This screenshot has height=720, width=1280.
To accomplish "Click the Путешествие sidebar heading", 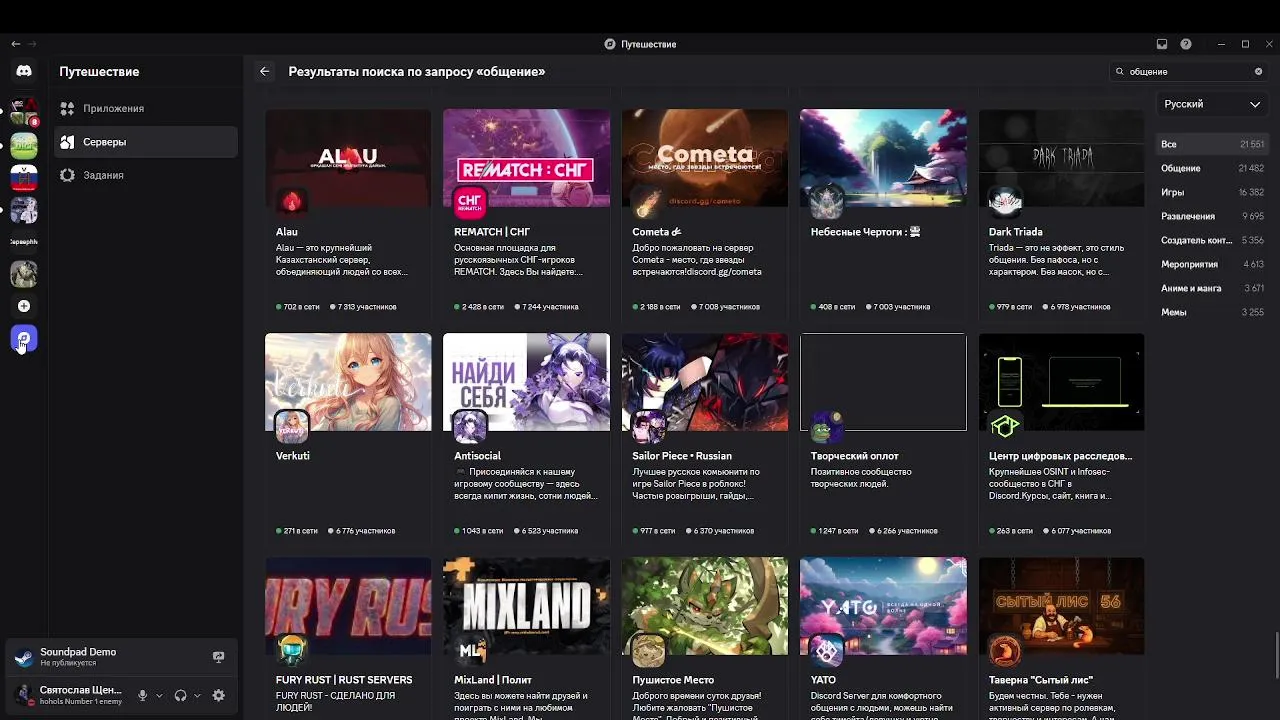I will (x=99, y=72).
